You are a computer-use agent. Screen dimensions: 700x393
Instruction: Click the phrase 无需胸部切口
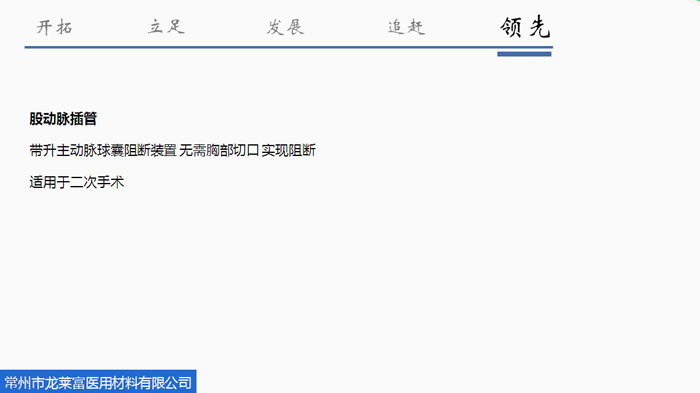219,151
